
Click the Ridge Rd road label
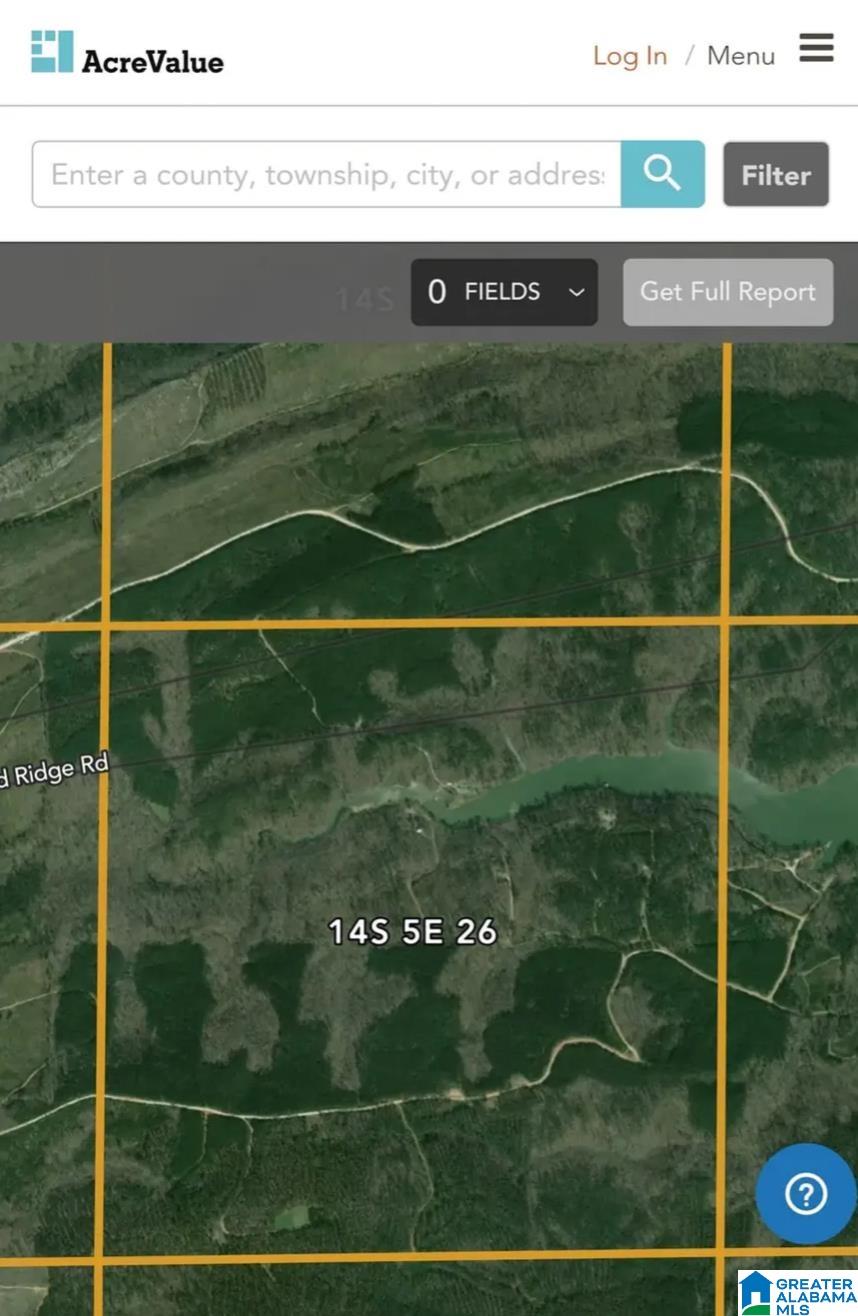click(x=53, y=771)
